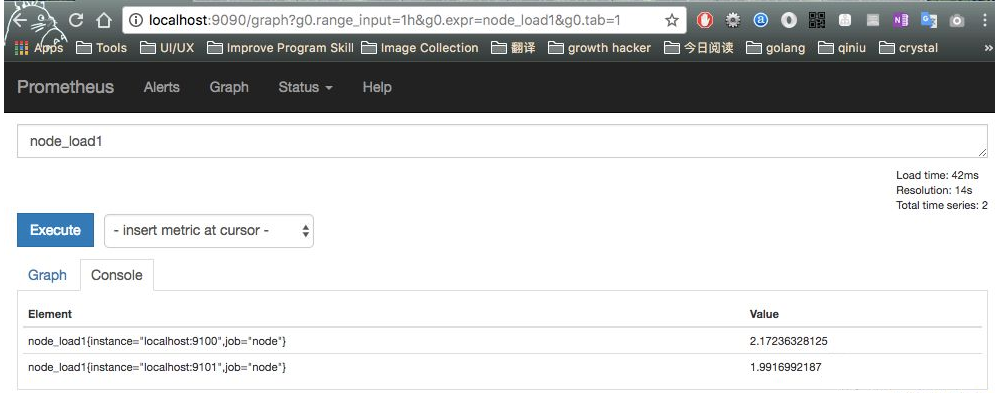Click the value 2.17236328125

(788, 341)
